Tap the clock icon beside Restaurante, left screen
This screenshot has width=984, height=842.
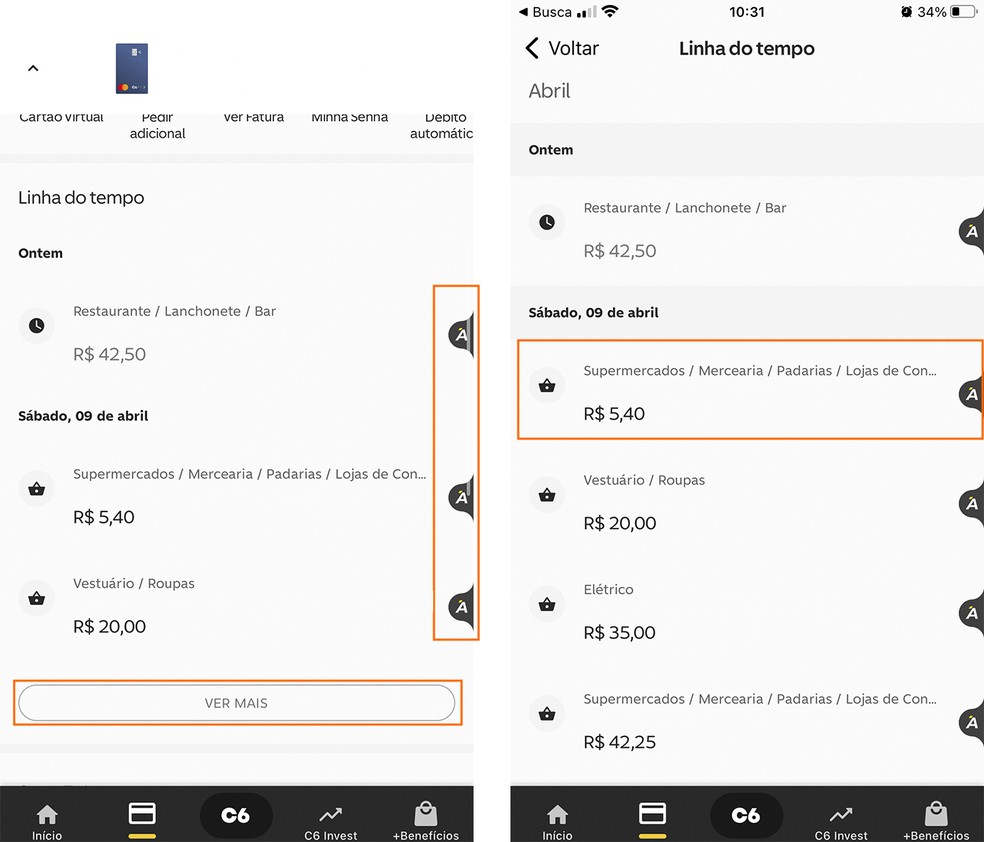(x=37, y=326)
